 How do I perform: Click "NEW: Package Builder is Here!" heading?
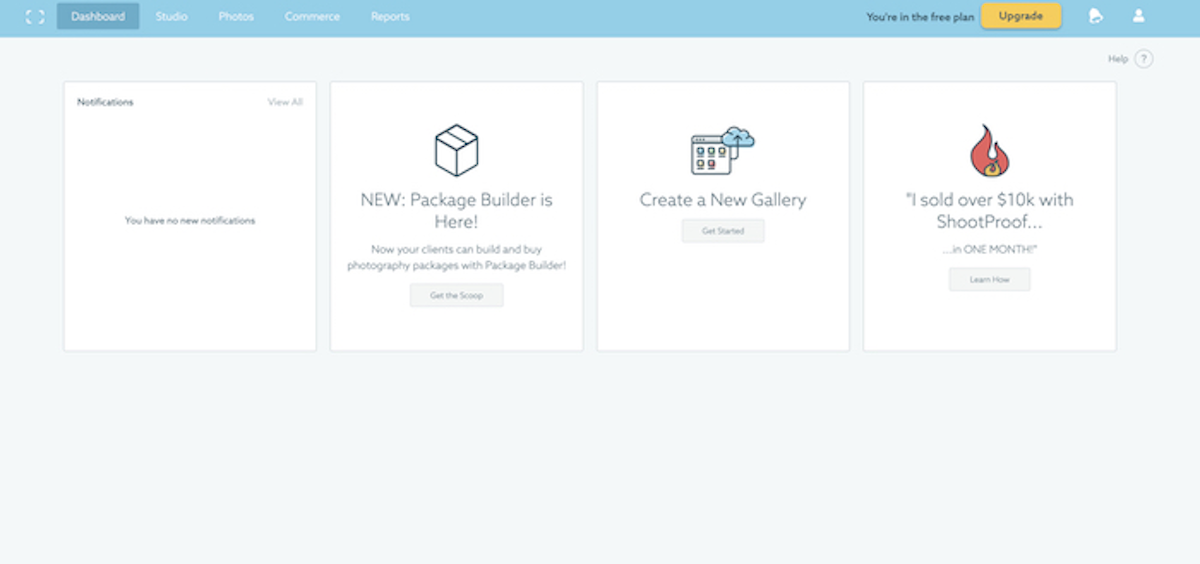pyautogui.click(x=457, y=211)
